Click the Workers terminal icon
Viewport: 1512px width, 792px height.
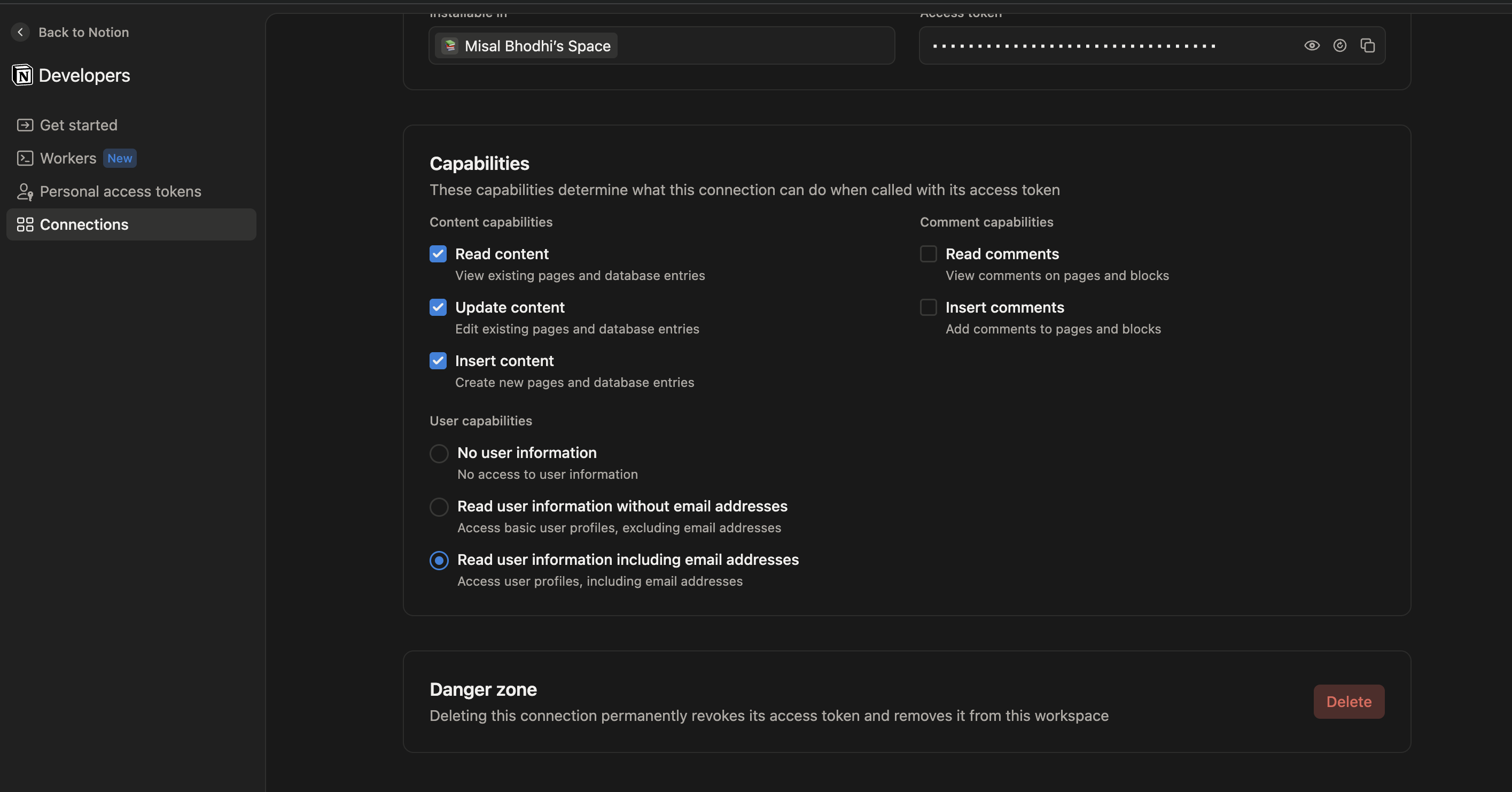25,158
